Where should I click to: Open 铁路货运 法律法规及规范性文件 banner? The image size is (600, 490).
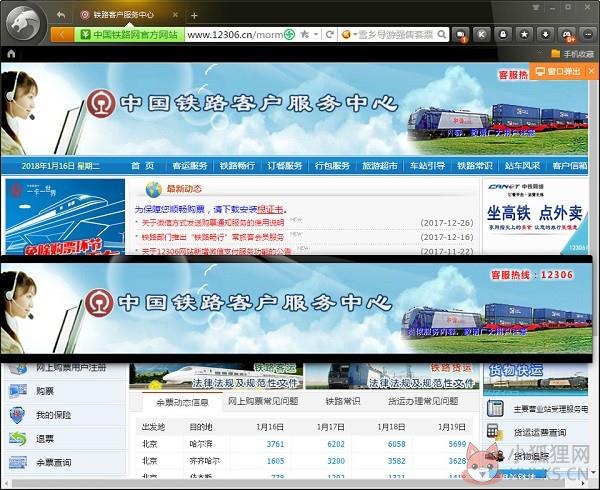[x=392, y=376]
